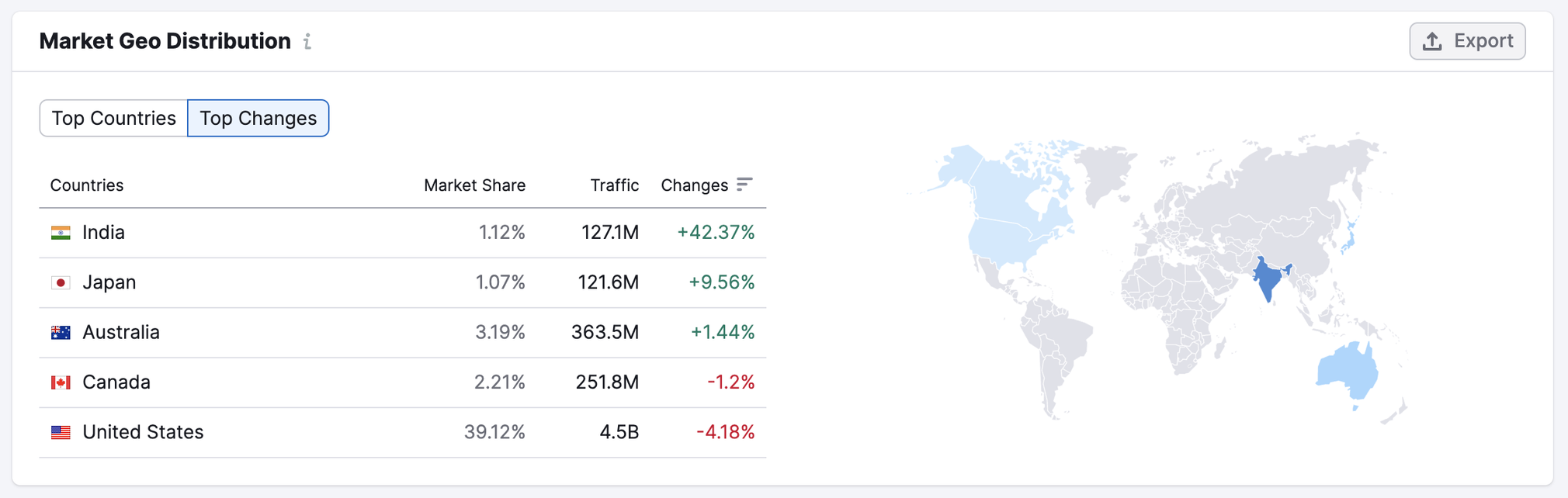Click Canada's 2.21% market share value

point(499,382)
